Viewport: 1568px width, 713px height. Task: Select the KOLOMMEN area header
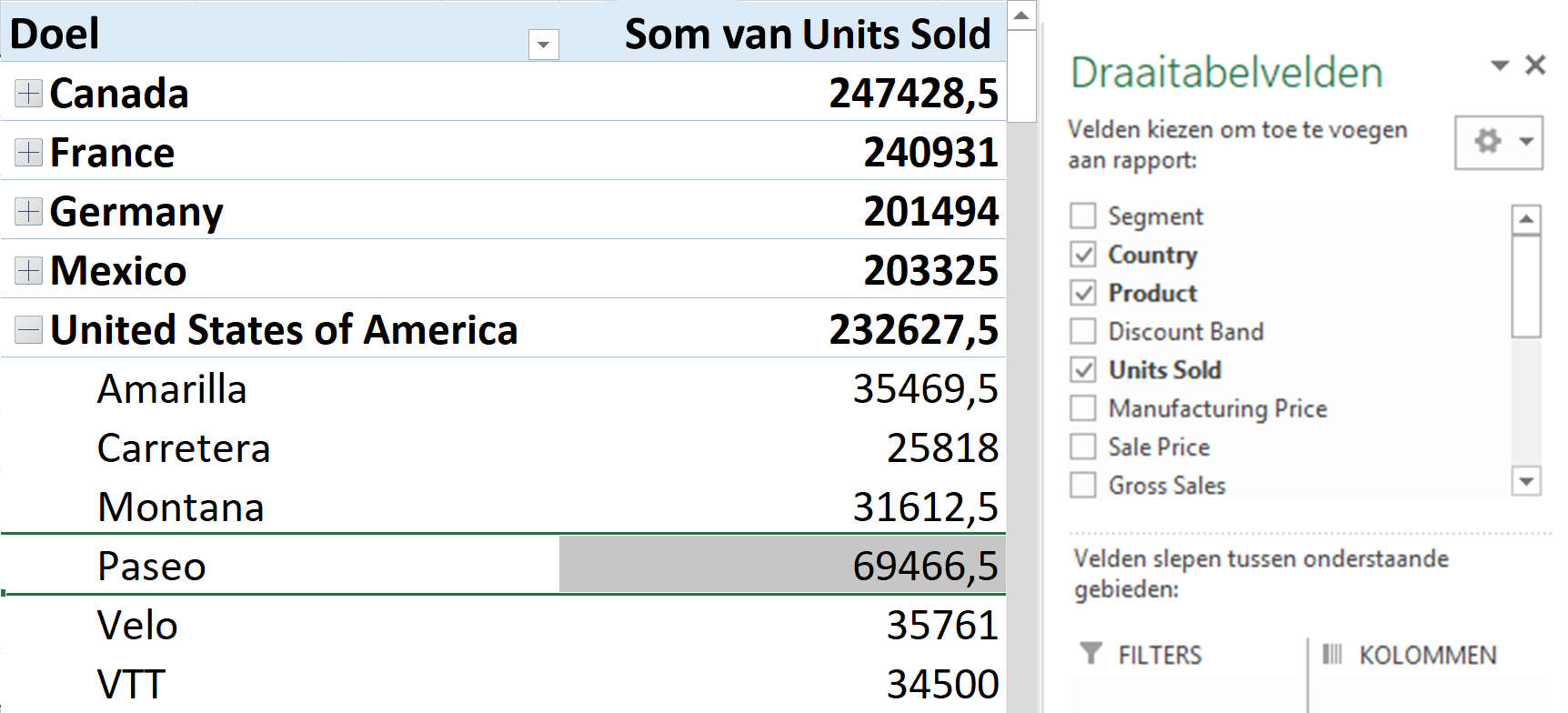(x=1409, y=655)
